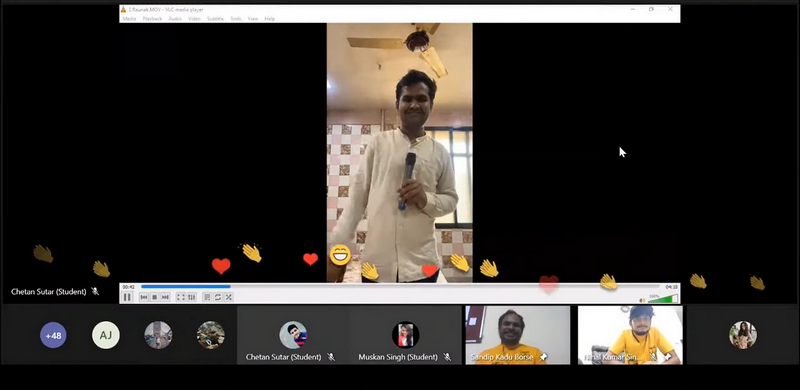
Task: Close the VLC media player window
Action: pyautogui.click(x=670, y=9)
